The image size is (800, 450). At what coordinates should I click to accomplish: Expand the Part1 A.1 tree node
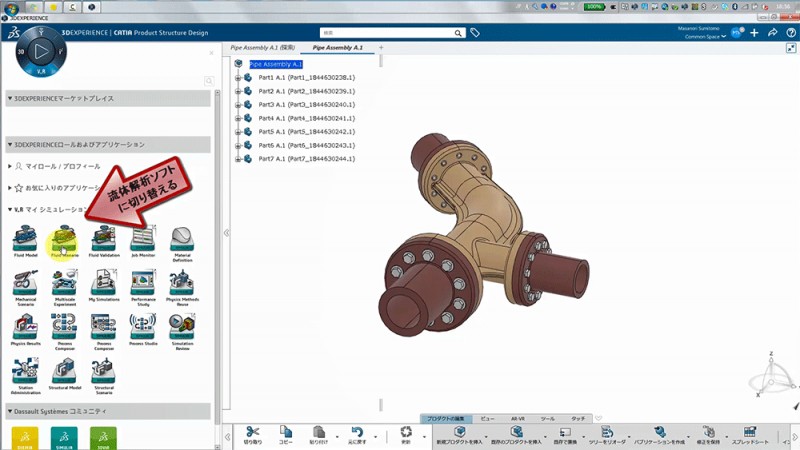coord(238,78)
